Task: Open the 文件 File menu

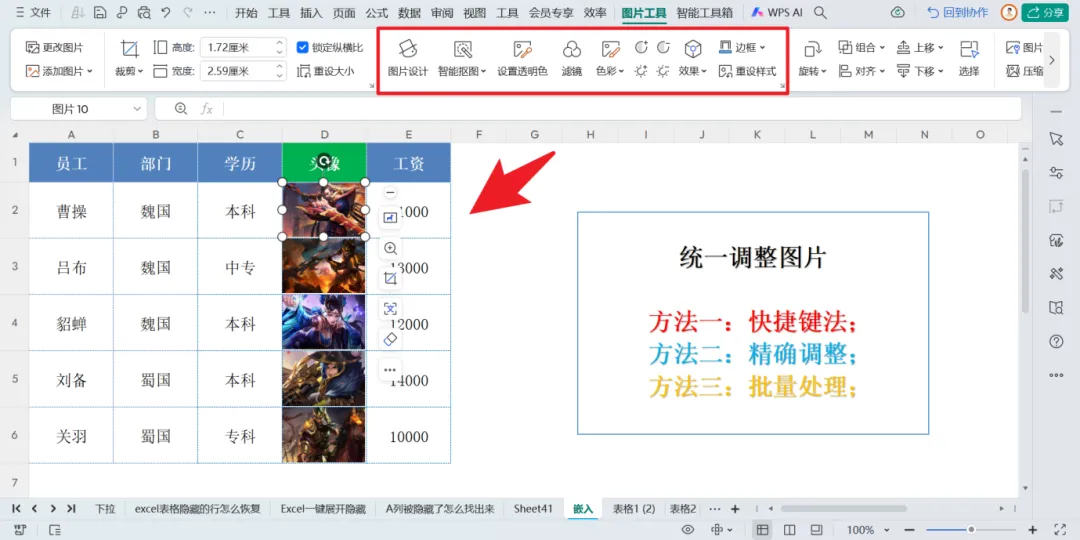Action: pos(33,12)
